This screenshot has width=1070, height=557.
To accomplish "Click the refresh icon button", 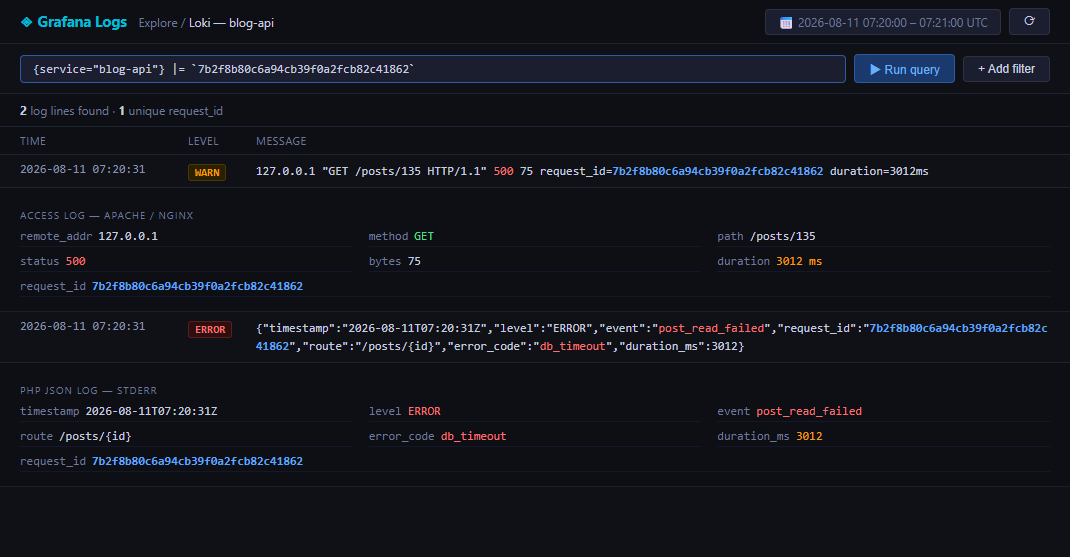I will (x=1029, y=21).
